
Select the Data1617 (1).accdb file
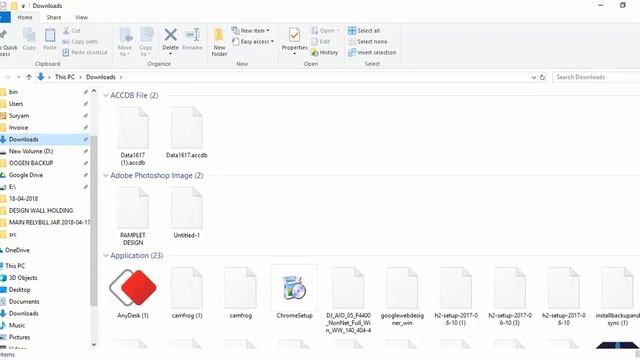click(133, 136)
